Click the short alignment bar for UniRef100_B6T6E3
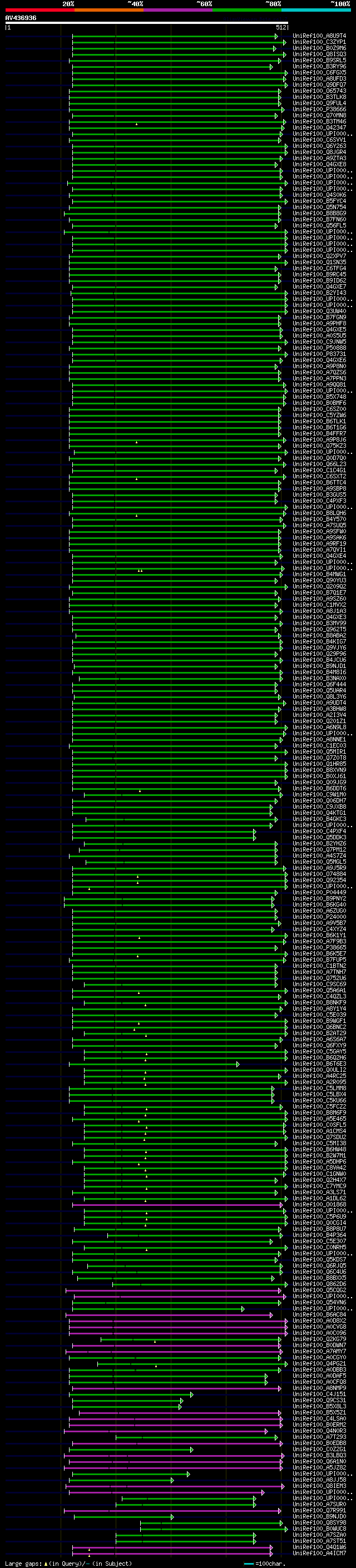The height and width of the screenshot is (1568, 356). coord(154,1064)
